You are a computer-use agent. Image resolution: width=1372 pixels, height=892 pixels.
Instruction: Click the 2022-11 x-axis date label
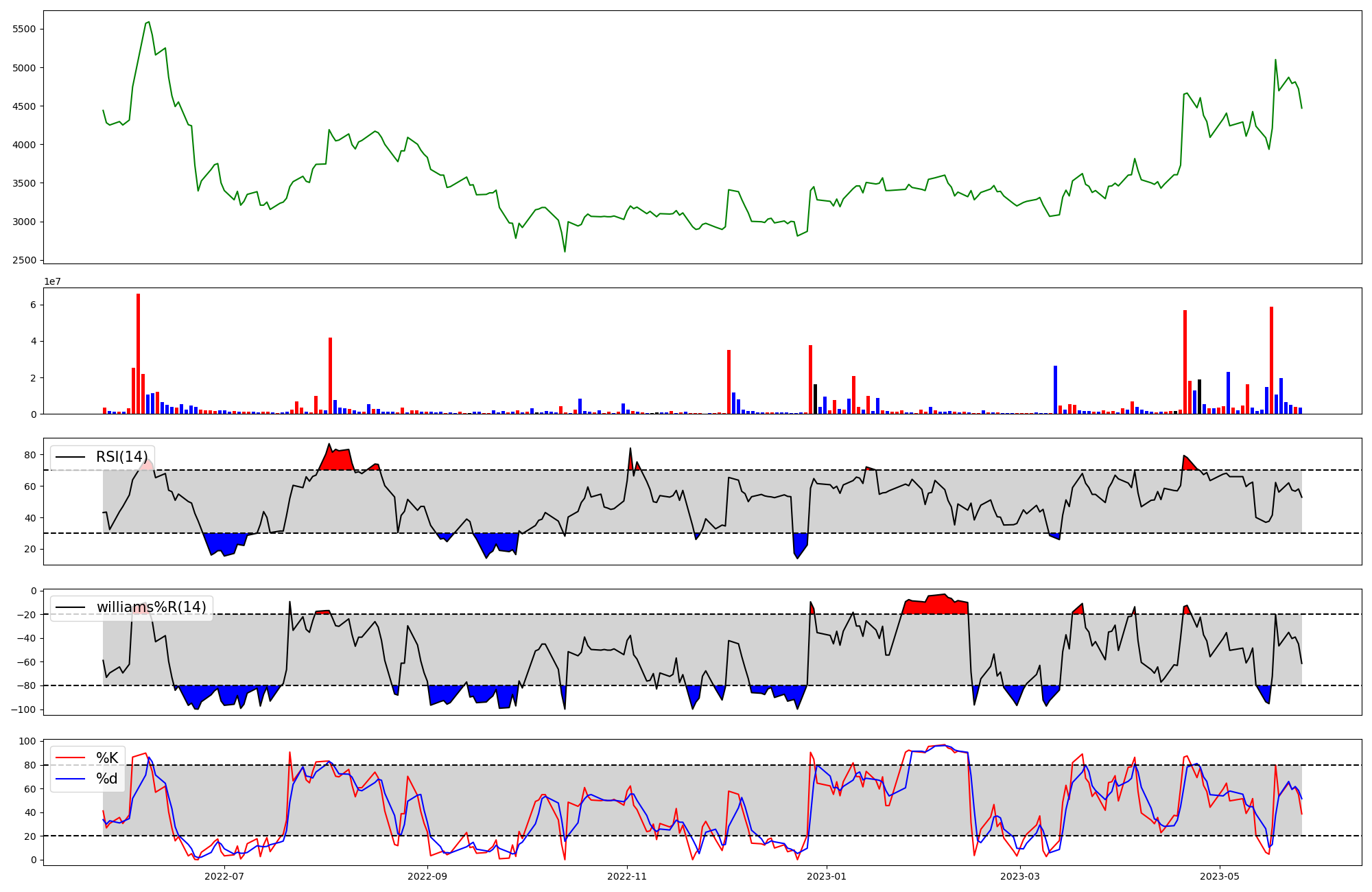point(627,876)
